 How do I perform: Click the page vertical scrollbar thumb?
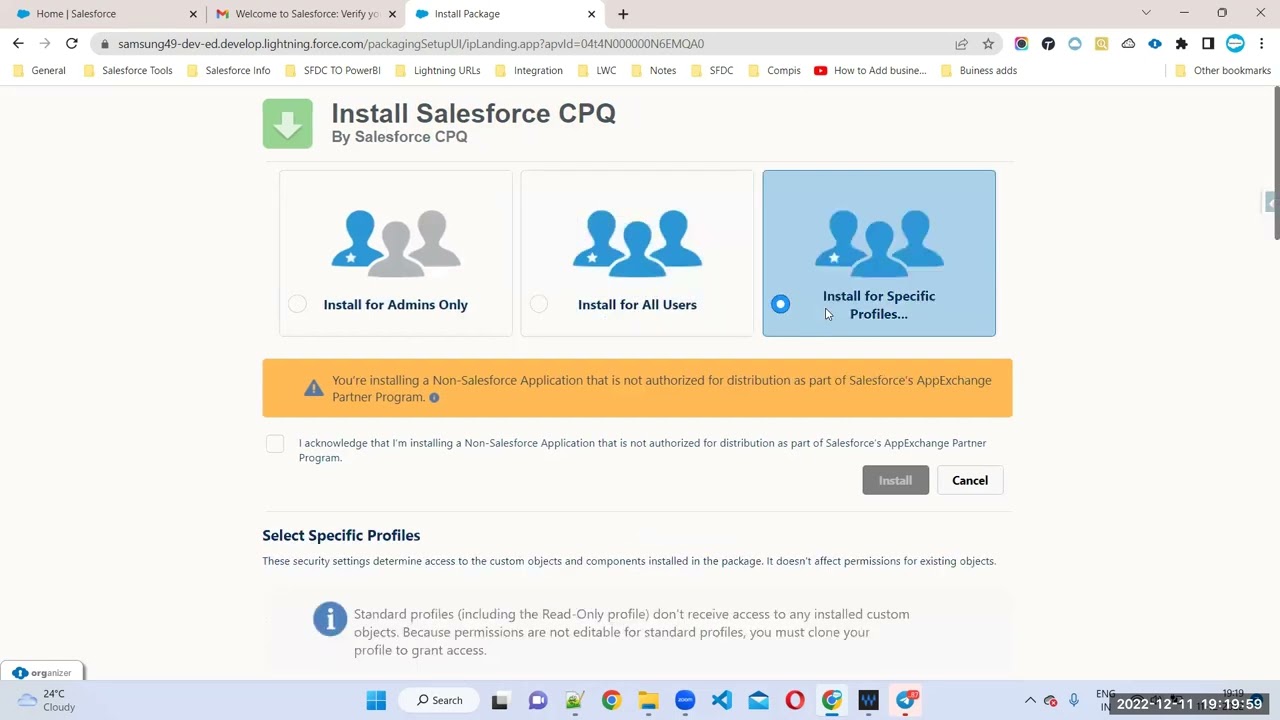pos(1275,163)
